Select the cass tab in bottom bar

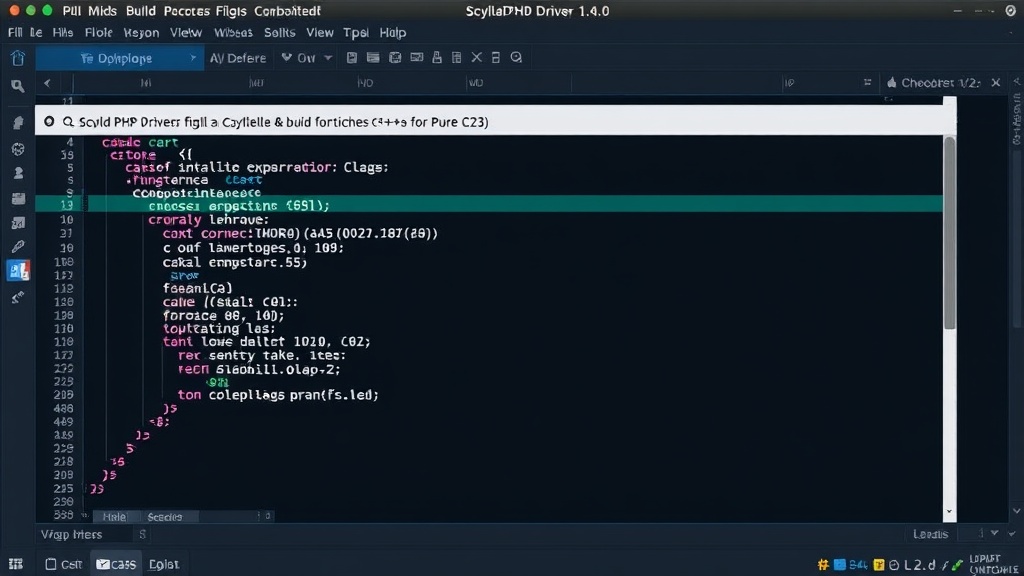pos(116,564)
